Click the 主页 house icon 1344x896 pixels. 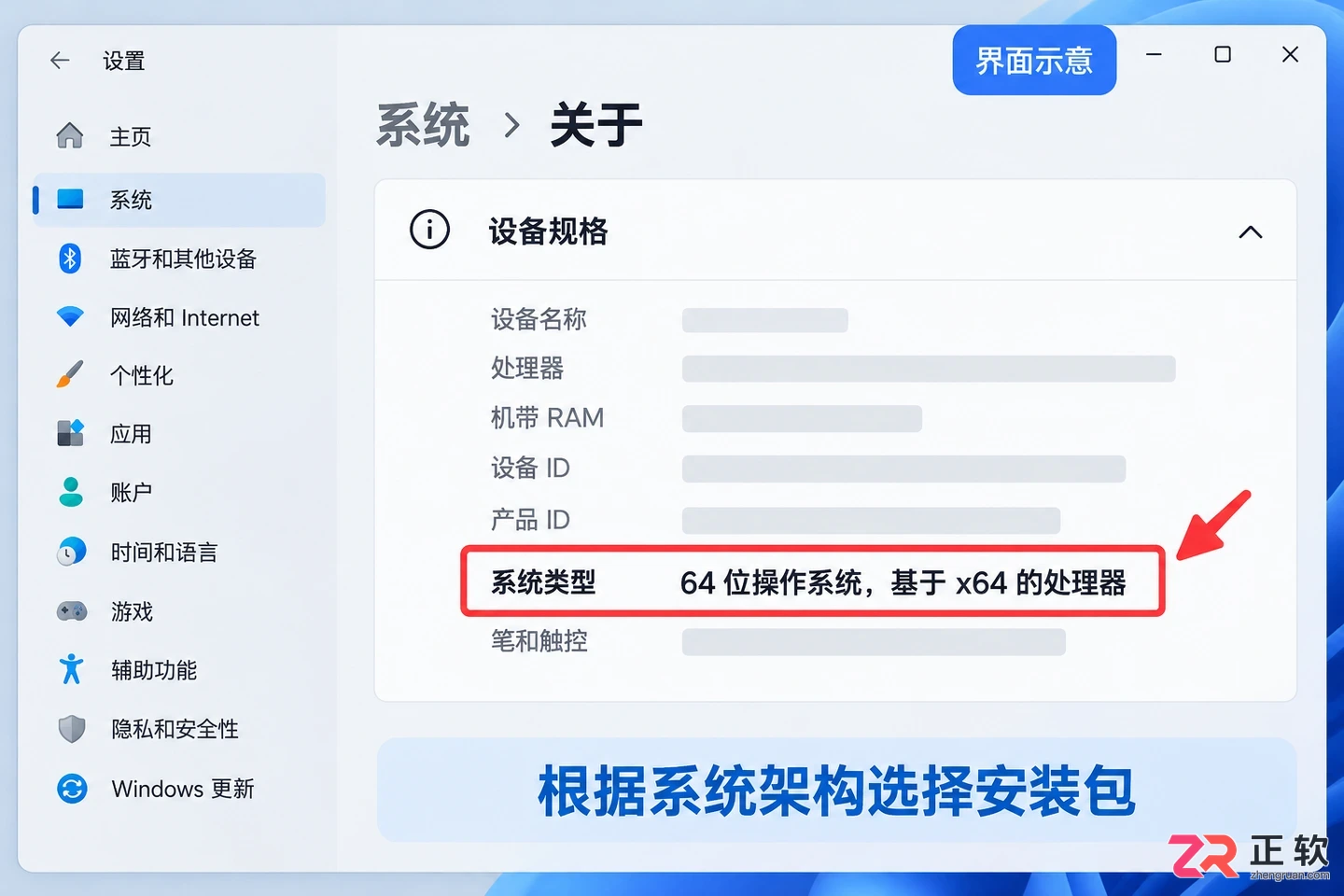(x=70, y=136)
